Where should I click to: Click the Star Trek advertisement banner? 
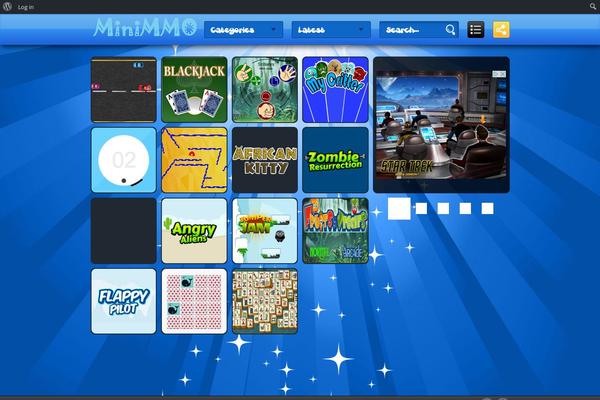pos(441,125)
